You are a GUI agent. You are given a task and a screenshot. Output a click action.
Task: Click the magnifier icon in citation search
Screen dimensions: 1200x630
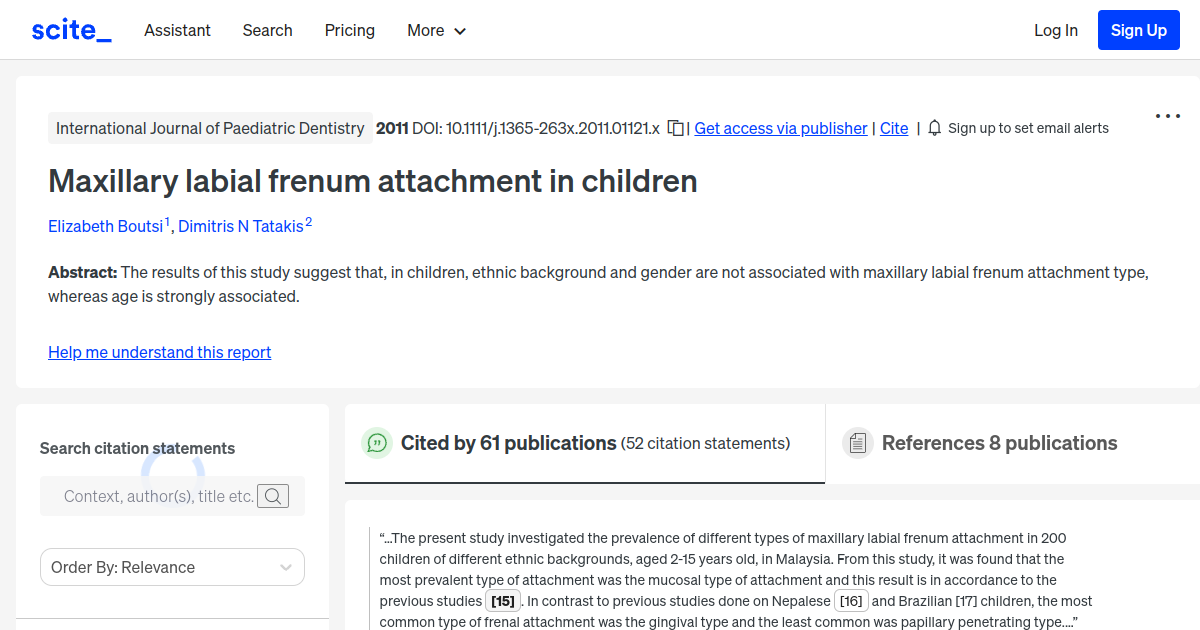point(273,495)
